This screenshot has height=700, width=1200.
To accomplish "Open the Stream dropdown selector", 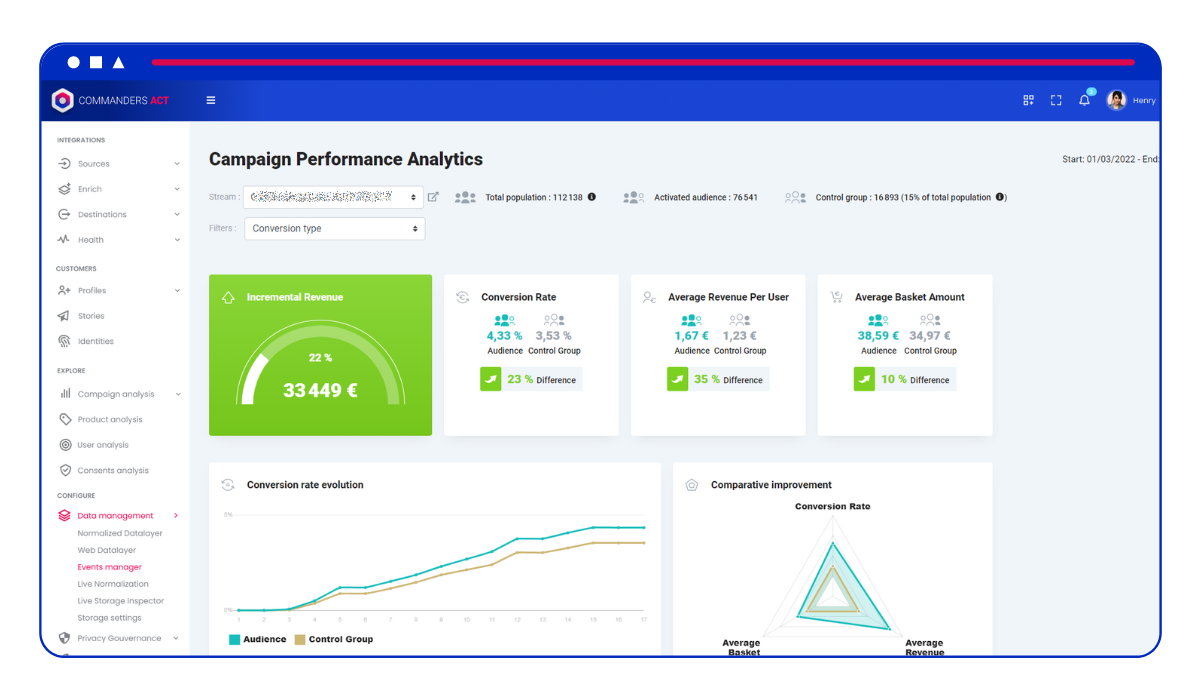I will (334, 198).
